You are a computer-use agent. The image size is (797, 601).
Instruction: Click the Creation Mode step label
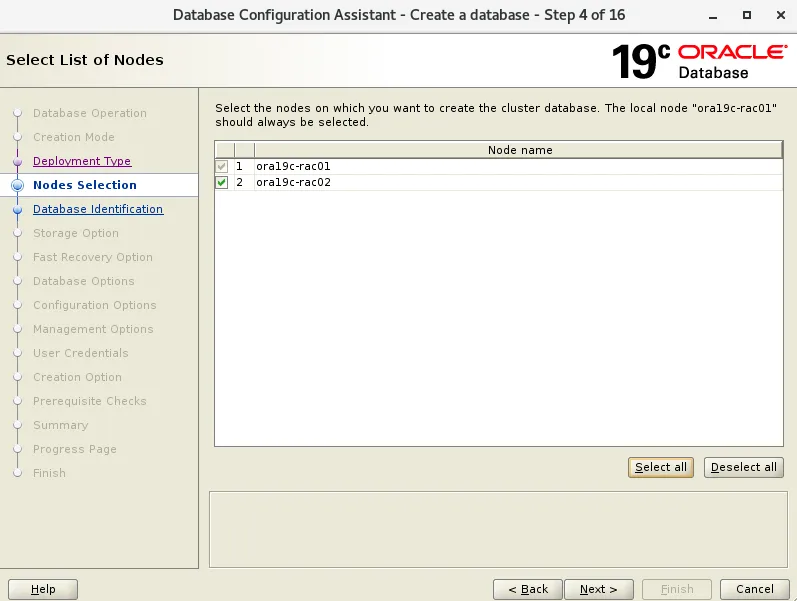(74, 137)
